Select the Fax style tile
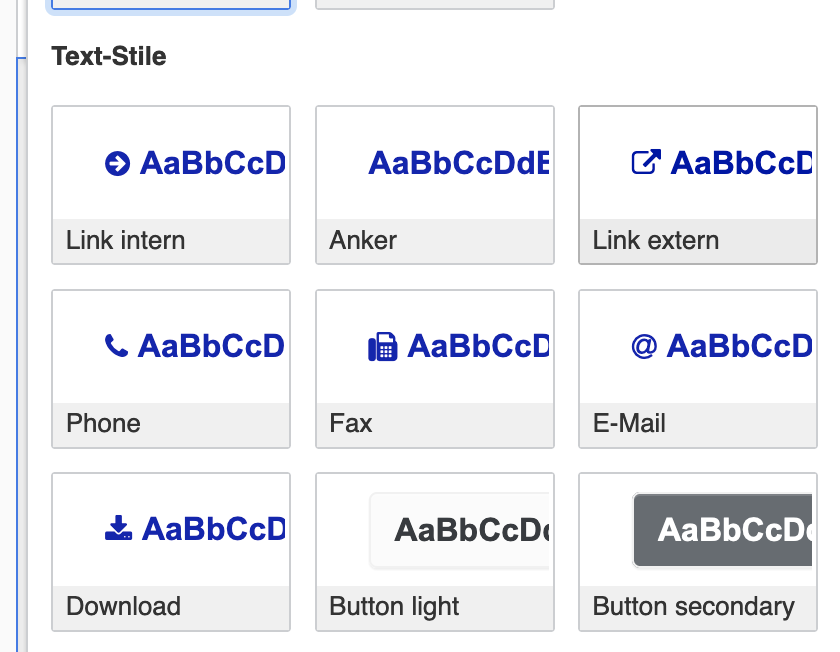The height and width of the screenshot is (652, 840). (x=434, y=369)
